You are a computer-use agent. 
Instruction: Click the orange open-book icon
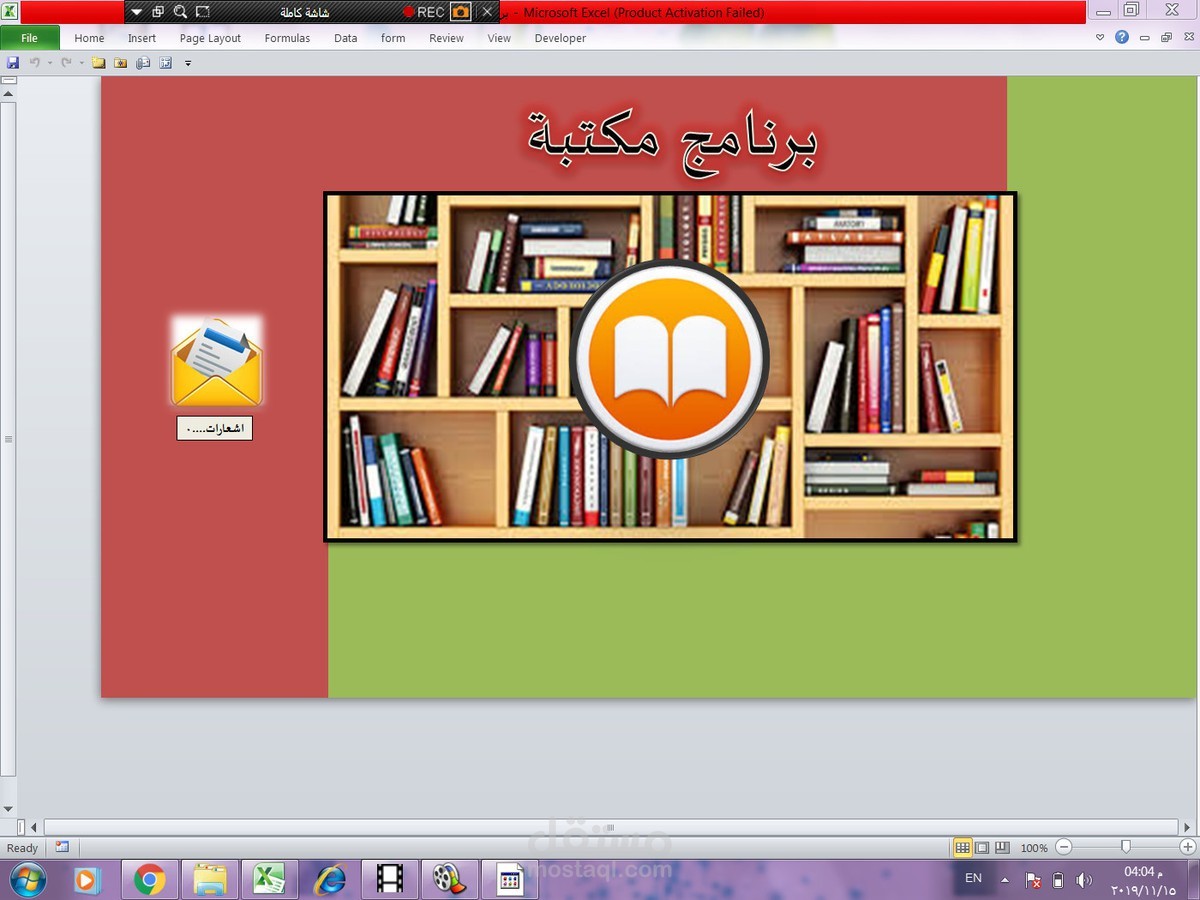coord(669,360)
